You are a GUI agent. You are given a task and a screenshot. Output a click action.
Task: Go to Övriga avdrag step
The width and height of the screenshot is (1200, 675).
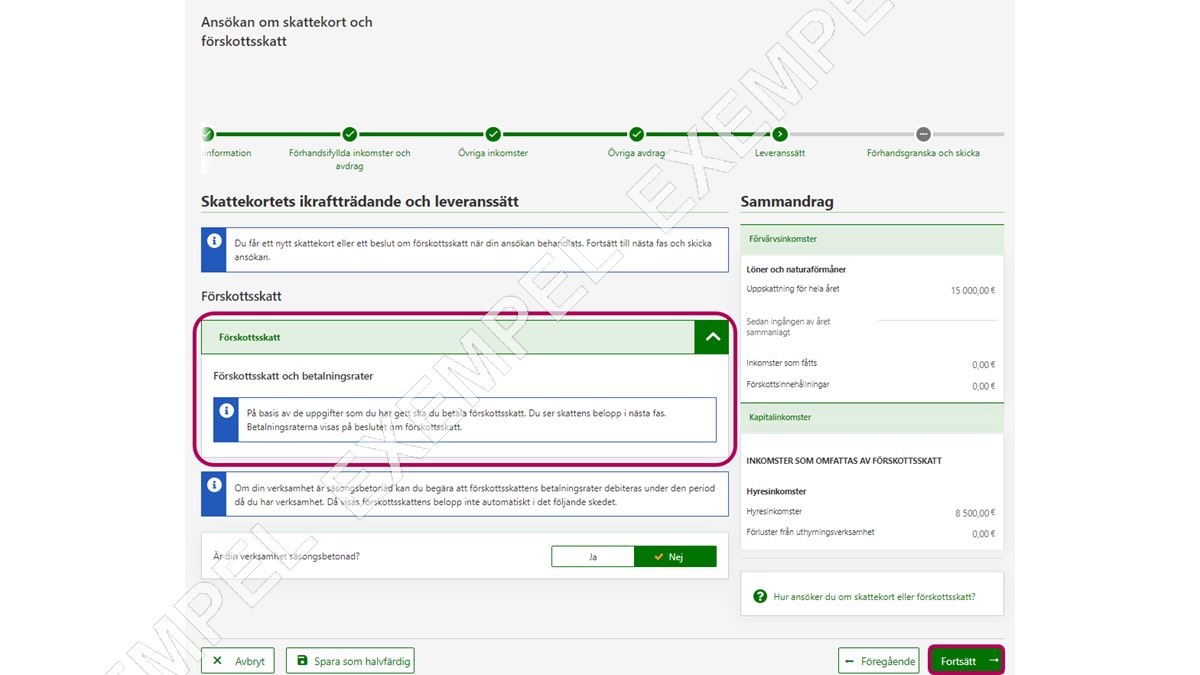(637, 153)
